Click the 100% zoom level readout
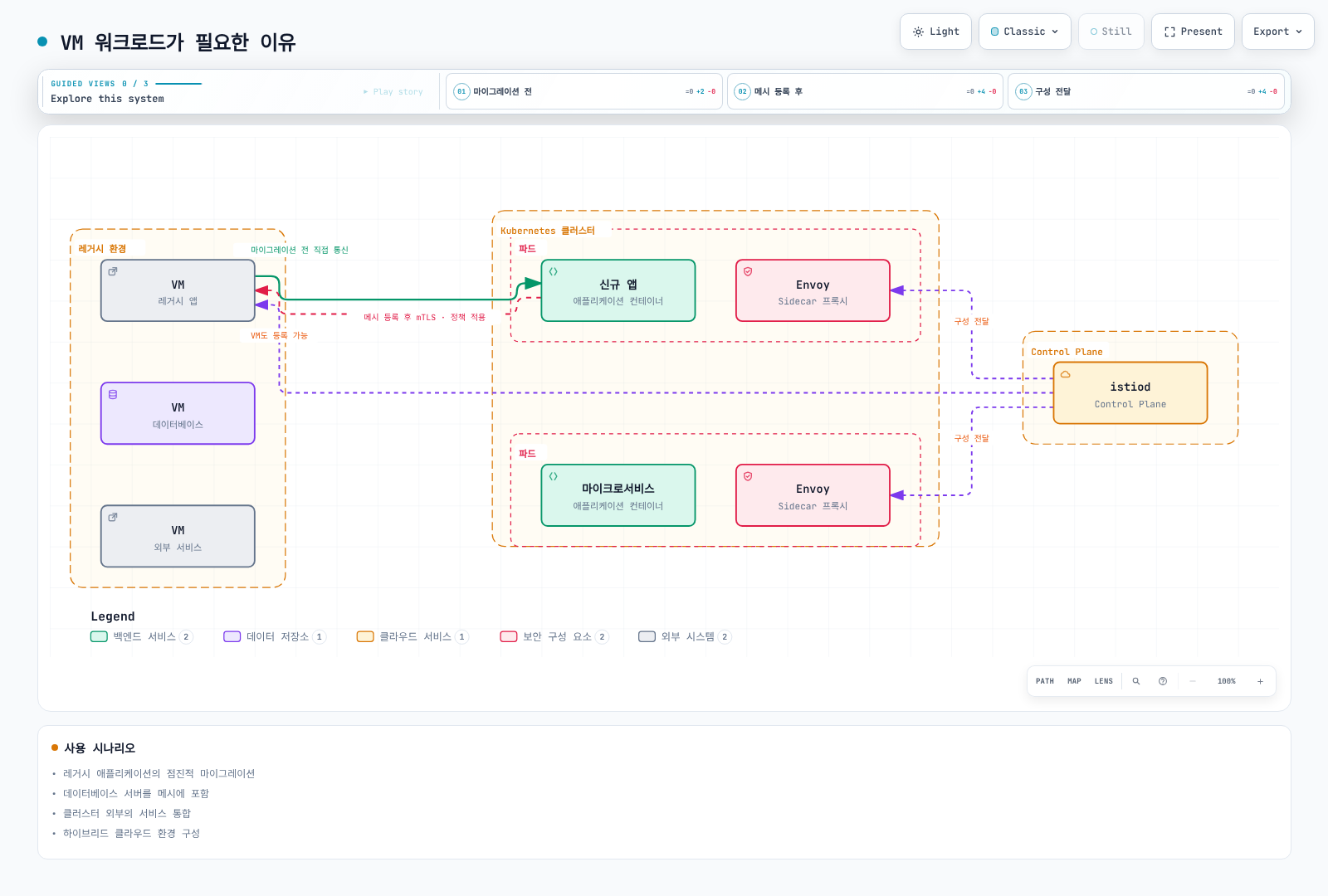Viewport: 1328px width, 896px height. click(1227, 681)
